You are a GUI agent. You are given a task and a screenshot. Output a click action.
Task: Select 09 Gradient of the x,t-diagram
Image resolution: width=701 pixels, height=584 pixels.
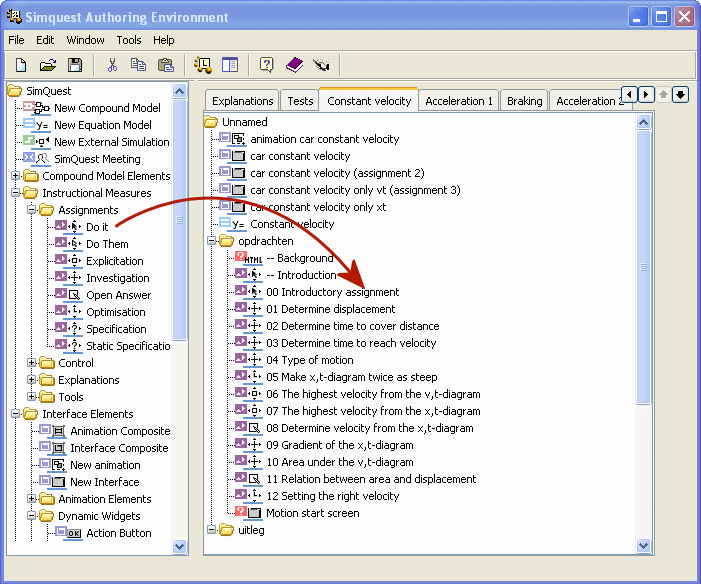[340, 445]
